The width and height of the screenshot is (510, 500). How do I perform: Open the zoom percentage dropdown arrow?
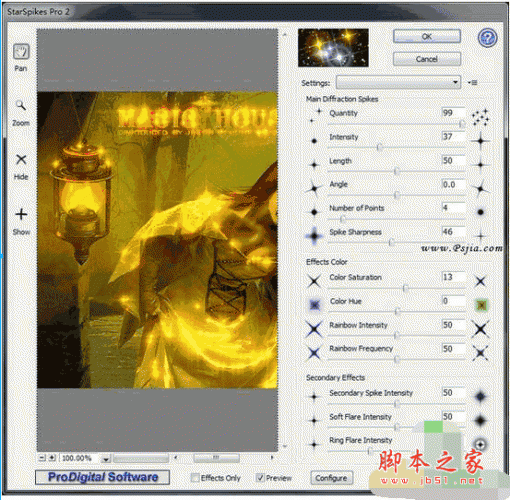click(x=106, y=459)
